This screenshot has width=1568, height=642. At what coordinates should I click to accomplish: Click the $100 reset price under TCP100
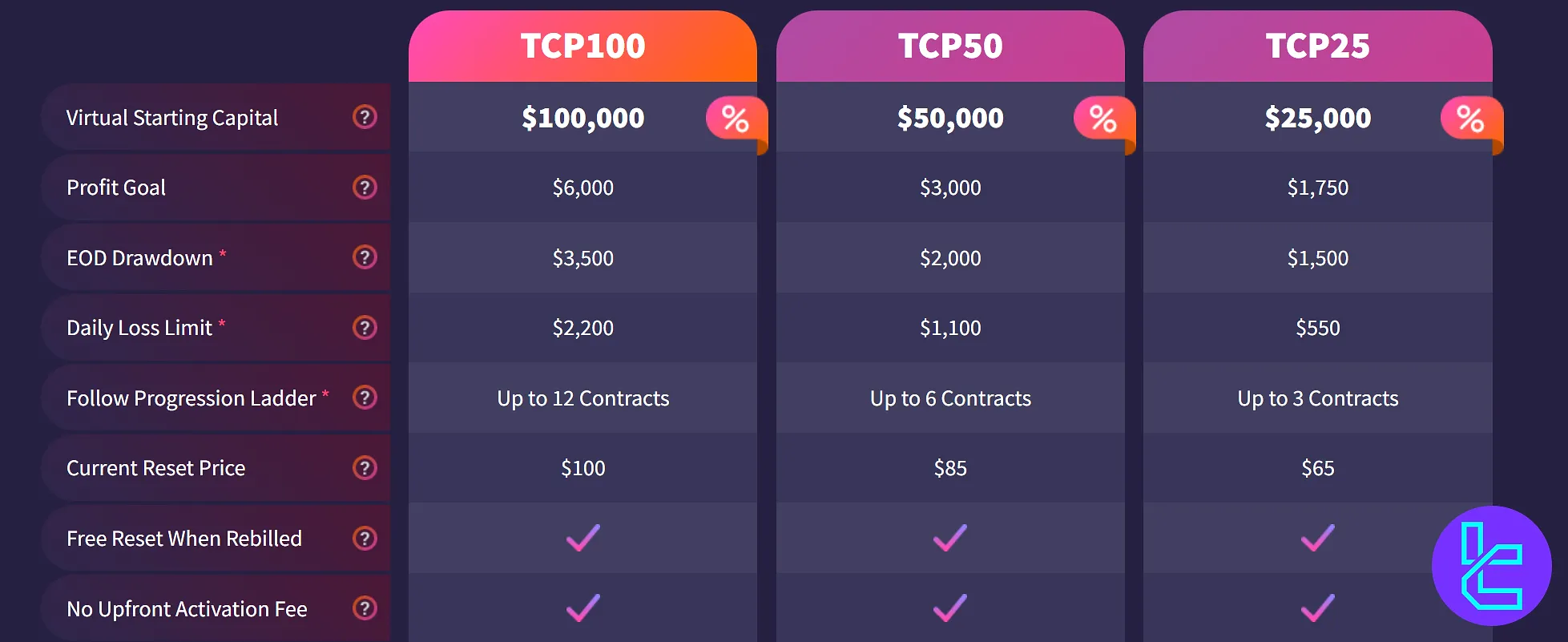tap(582, 468)
